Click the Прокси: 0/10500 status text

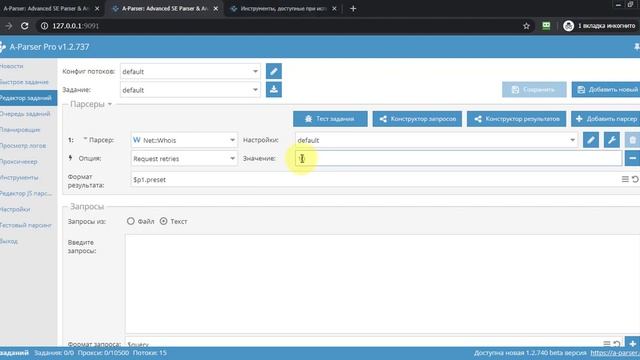point(104,353)
